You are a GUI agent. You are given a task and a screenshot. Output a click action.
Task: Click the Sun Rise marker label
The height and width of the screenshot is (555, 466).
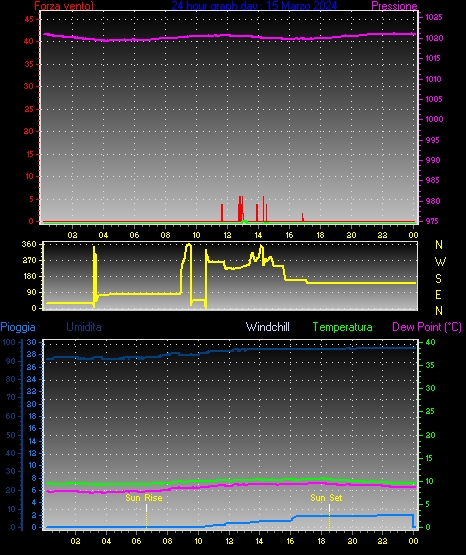144,498
